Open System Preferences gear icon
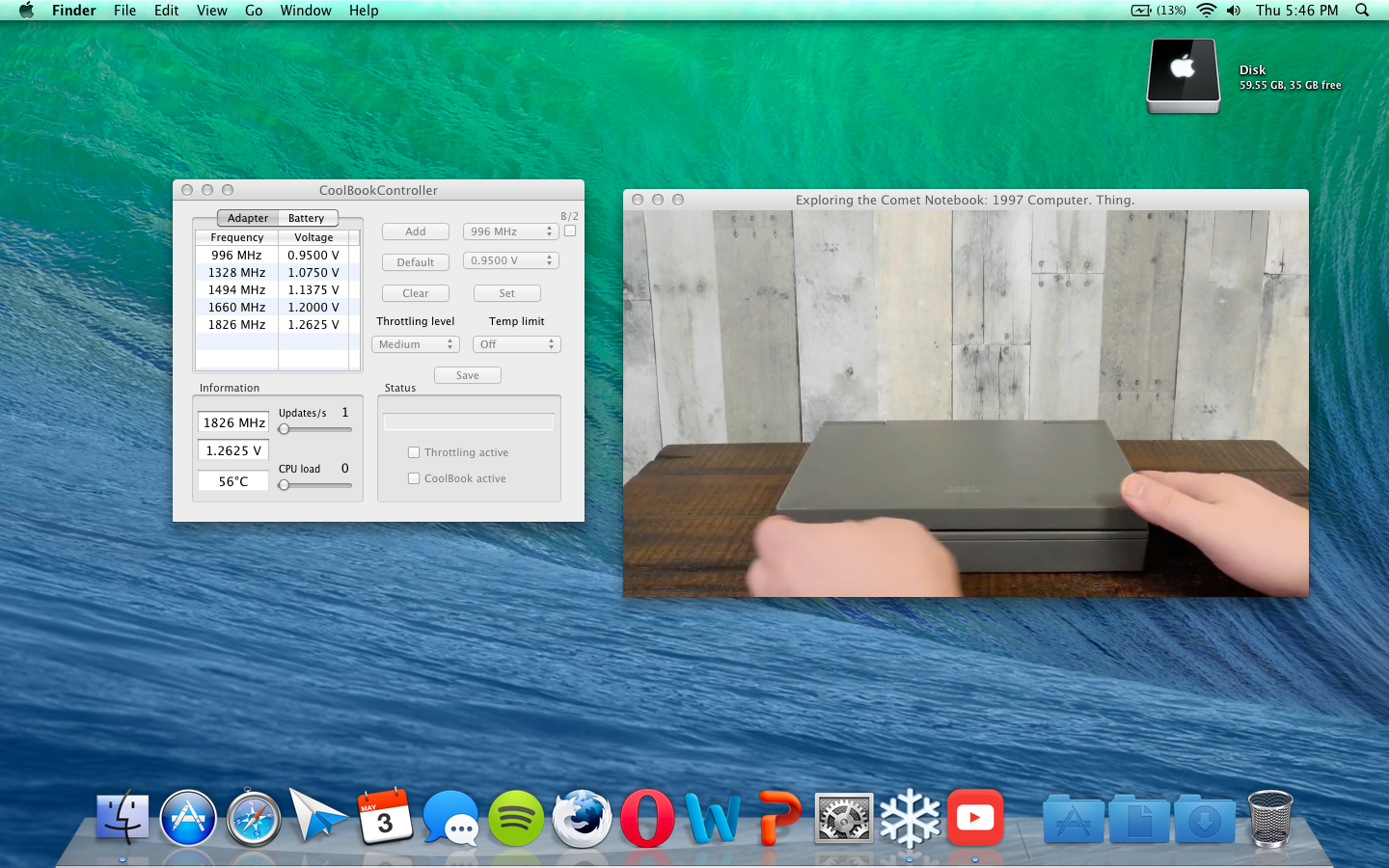 click(843, 819)
